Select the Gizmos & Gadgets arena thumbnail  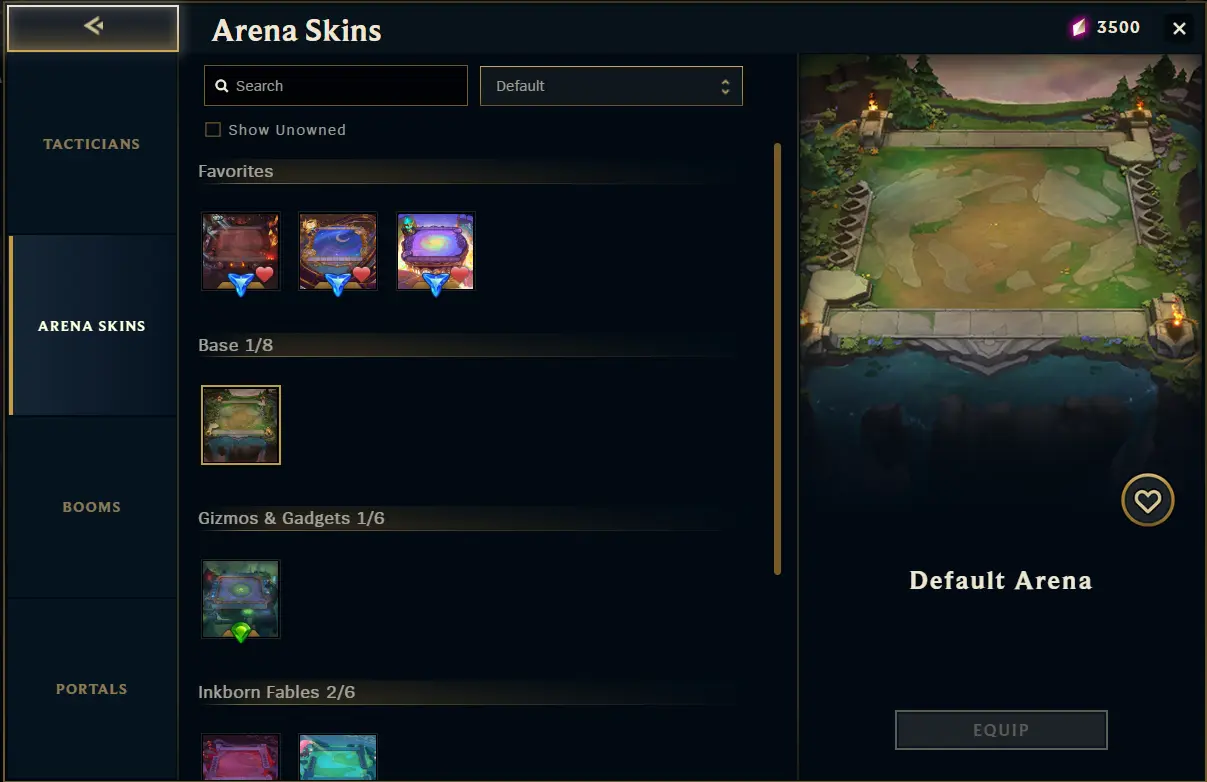coord(241,599)
